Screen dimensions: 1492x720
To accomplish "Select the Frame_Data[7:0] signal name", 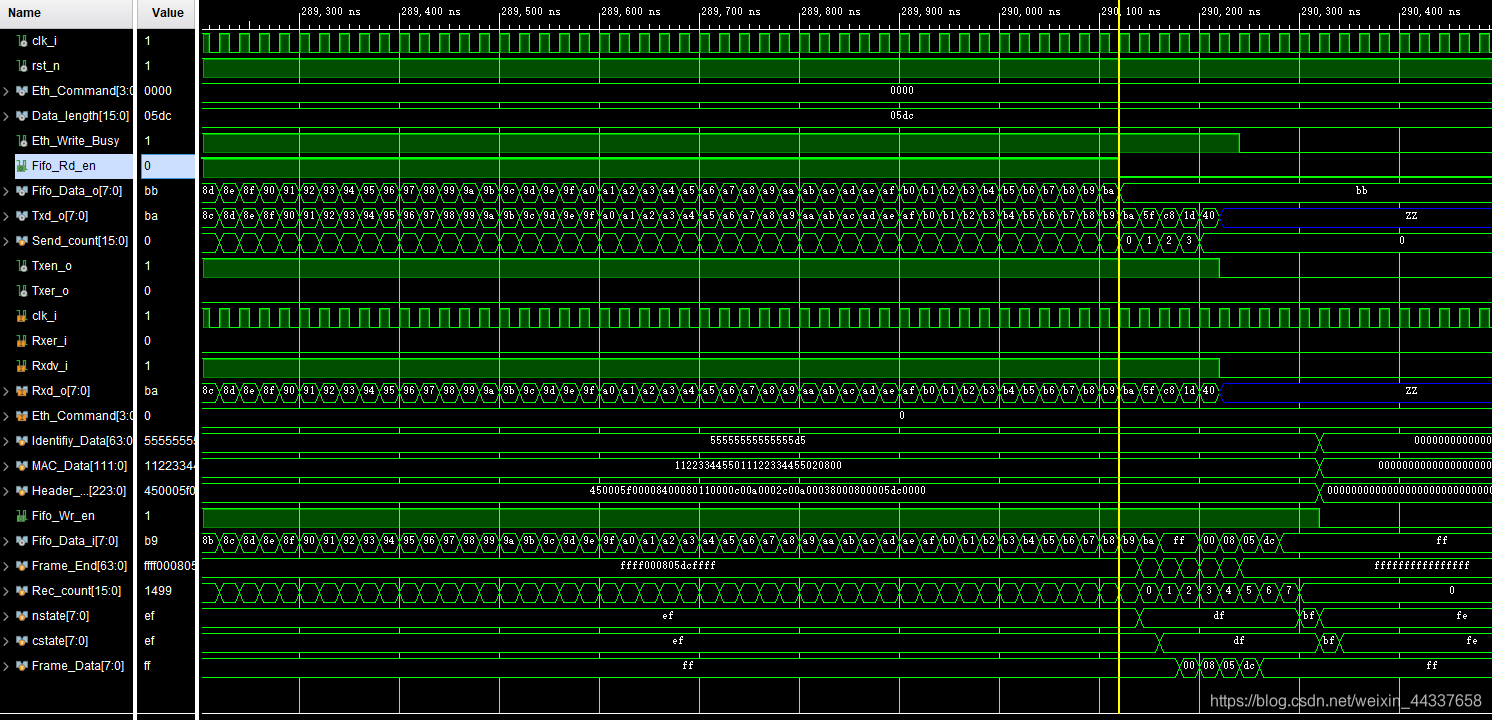I will 78,666.
